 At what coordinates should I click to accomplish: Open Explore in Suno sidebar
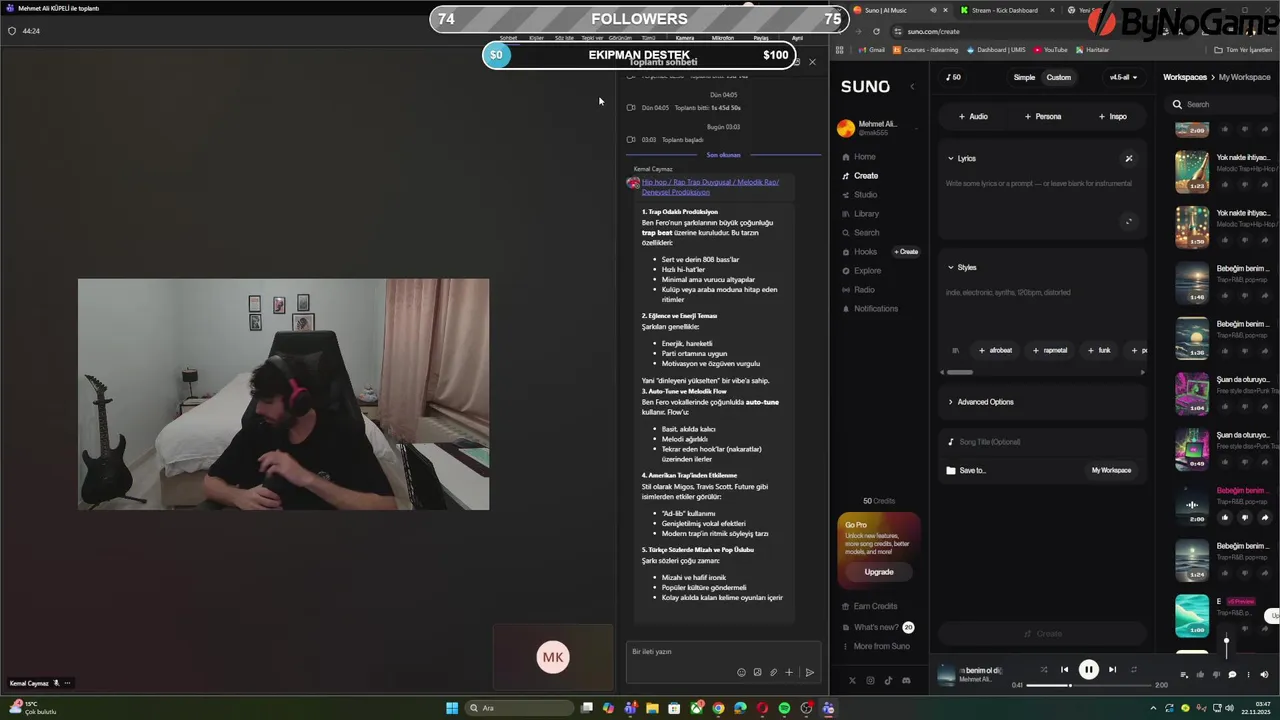861,271
